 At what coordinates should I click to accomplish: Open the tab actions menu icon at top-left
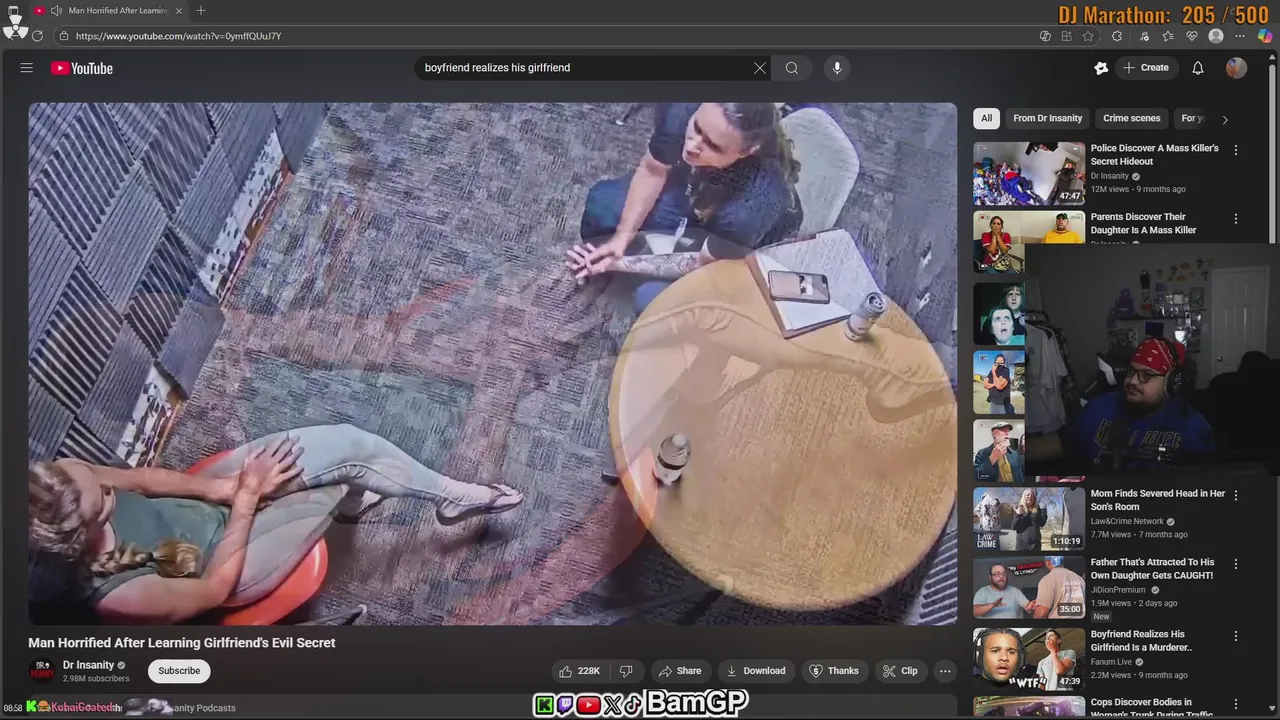[x=13, y=11]
